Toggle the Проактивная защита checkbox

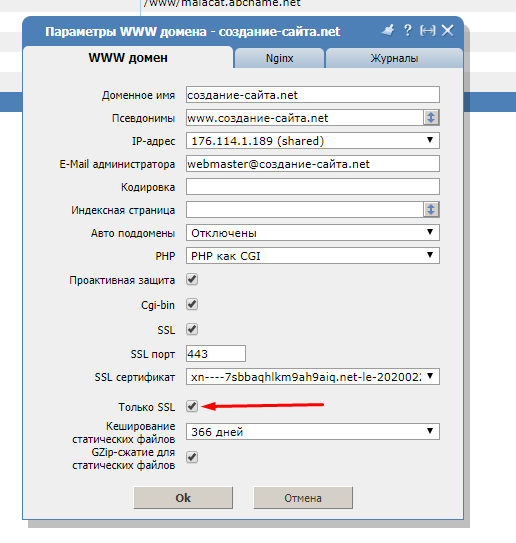click(x=192, y=279)
